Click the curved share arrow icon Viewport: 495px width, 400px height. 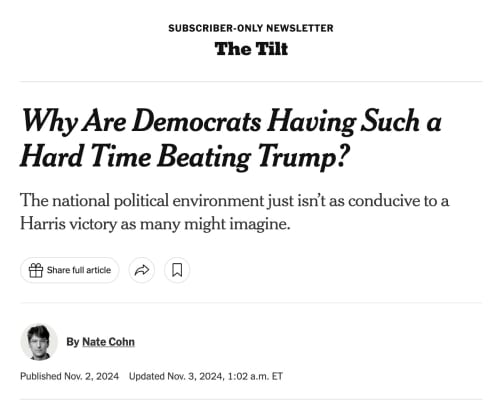tap(142, 270)
